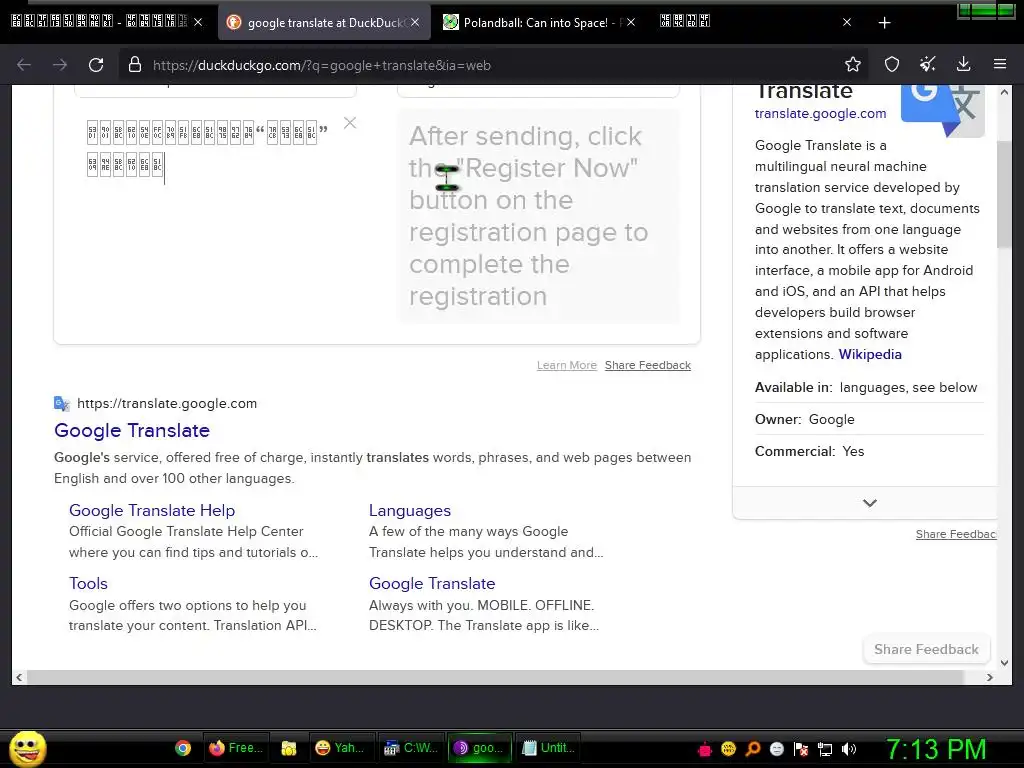Click the favicon beside translate.google.com result URL
This screenshot has width=1024, height=768.
[61, 404]
